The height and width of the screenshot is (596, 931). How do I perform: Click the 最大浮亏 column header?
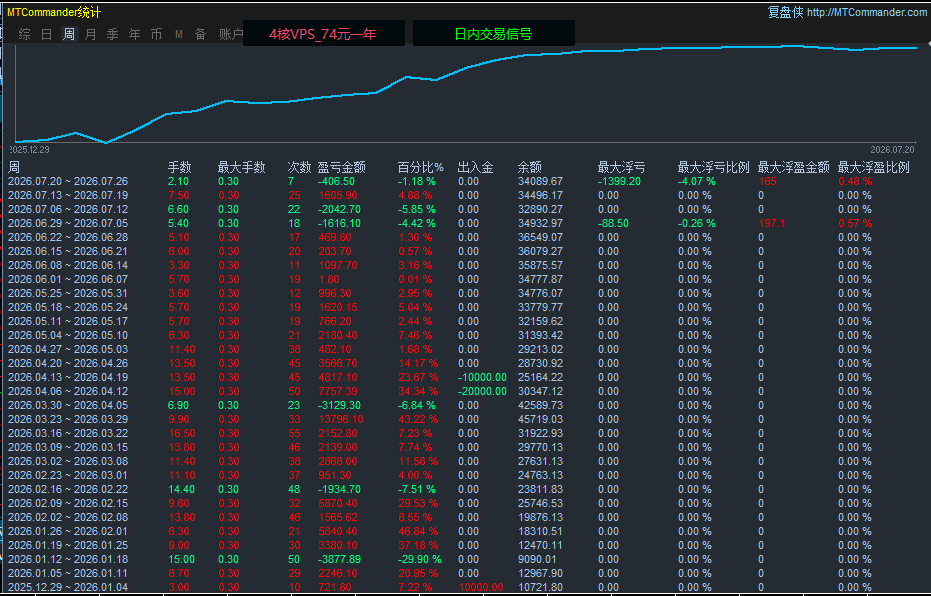click(621, 167)
